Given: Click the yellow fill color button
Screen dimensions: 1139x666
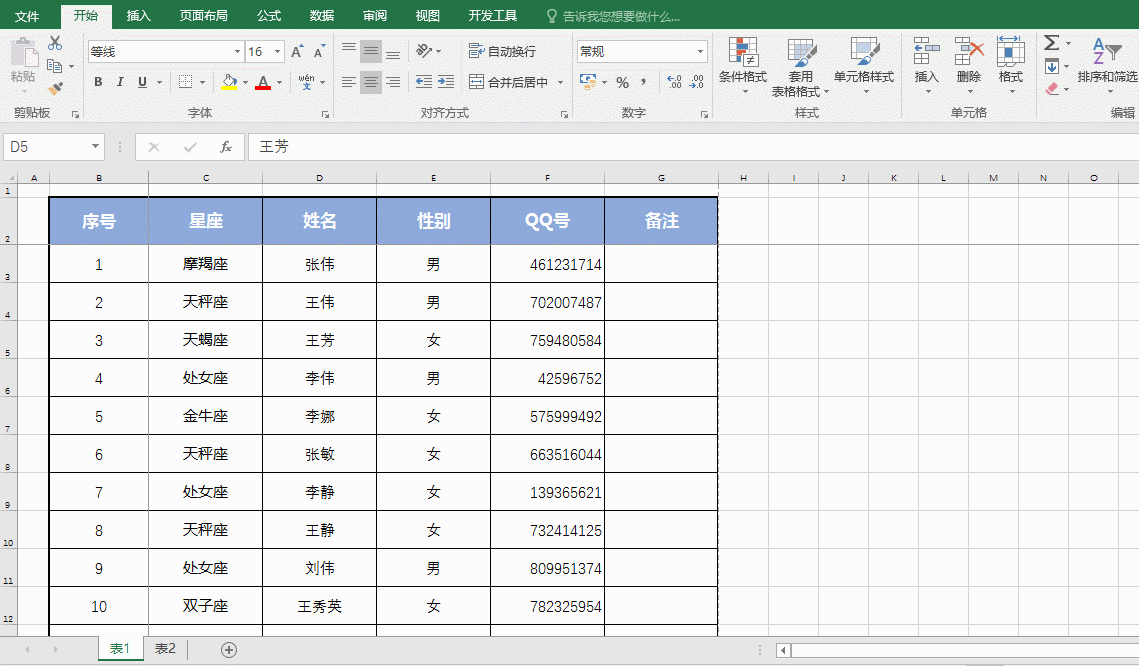Looking at the screenshot, I should [x=229, y=82].
